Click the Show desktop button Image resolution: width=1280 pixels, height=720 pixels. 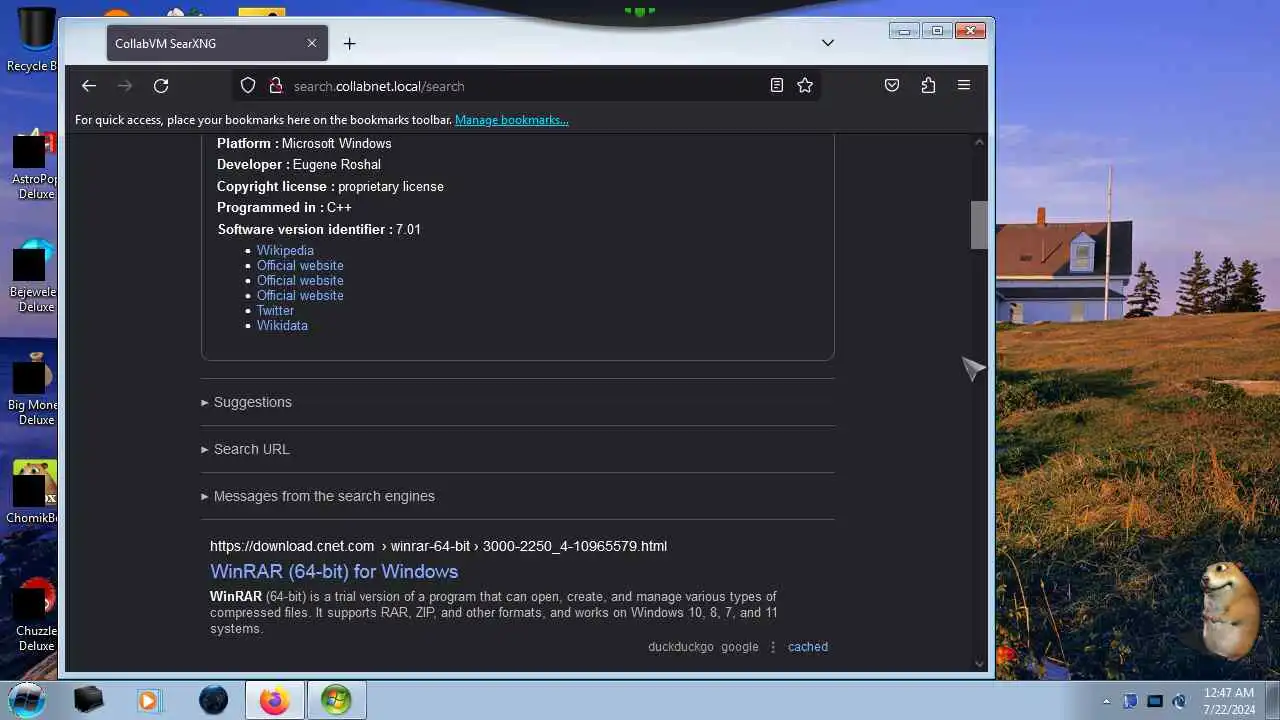click(x=1272, y=700)
